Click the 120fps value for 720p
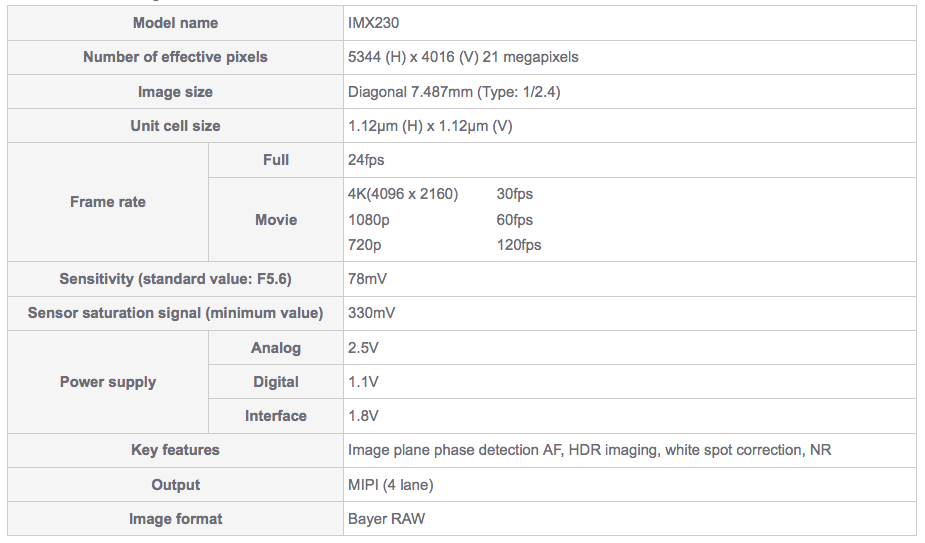This screenshot has width=925, height=543. point(519,245)
